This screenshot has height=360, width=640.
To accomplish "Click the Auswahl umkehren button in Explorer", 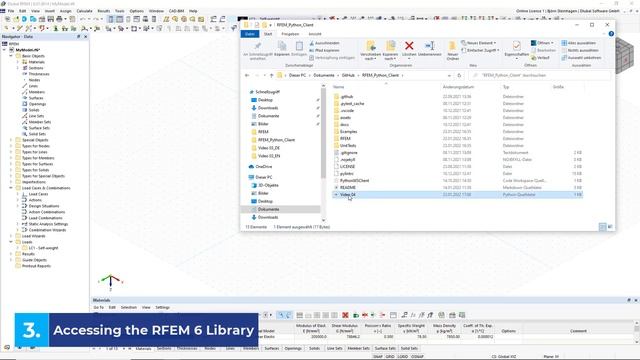I will coord(581,58).
